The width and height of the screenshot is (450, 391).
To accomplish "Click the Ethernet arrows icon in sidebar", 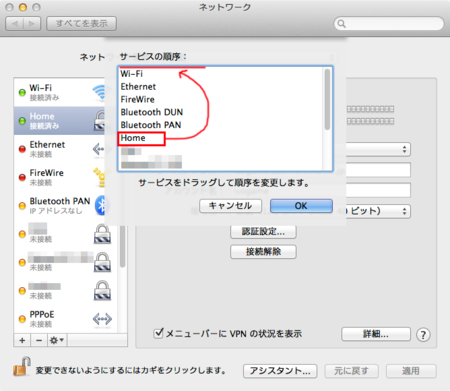I will point(98,149).
